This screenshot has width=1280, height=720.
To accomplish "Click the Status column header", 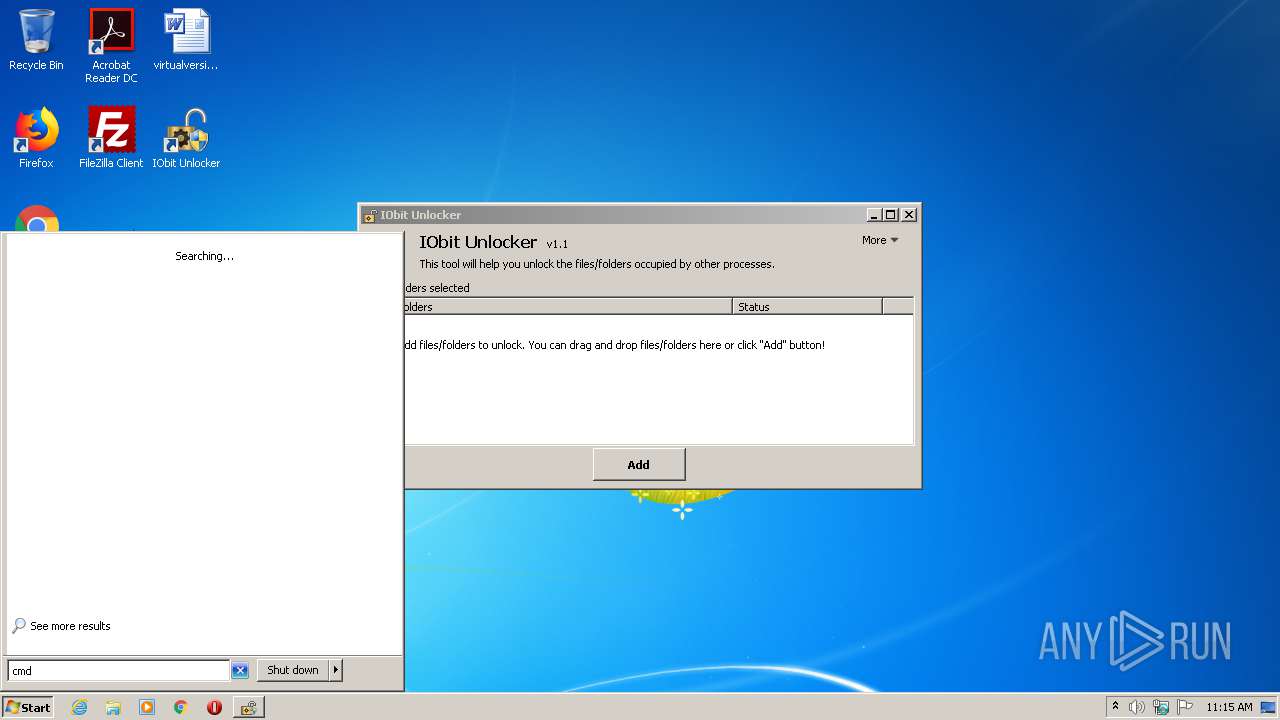I will [807, 307].
